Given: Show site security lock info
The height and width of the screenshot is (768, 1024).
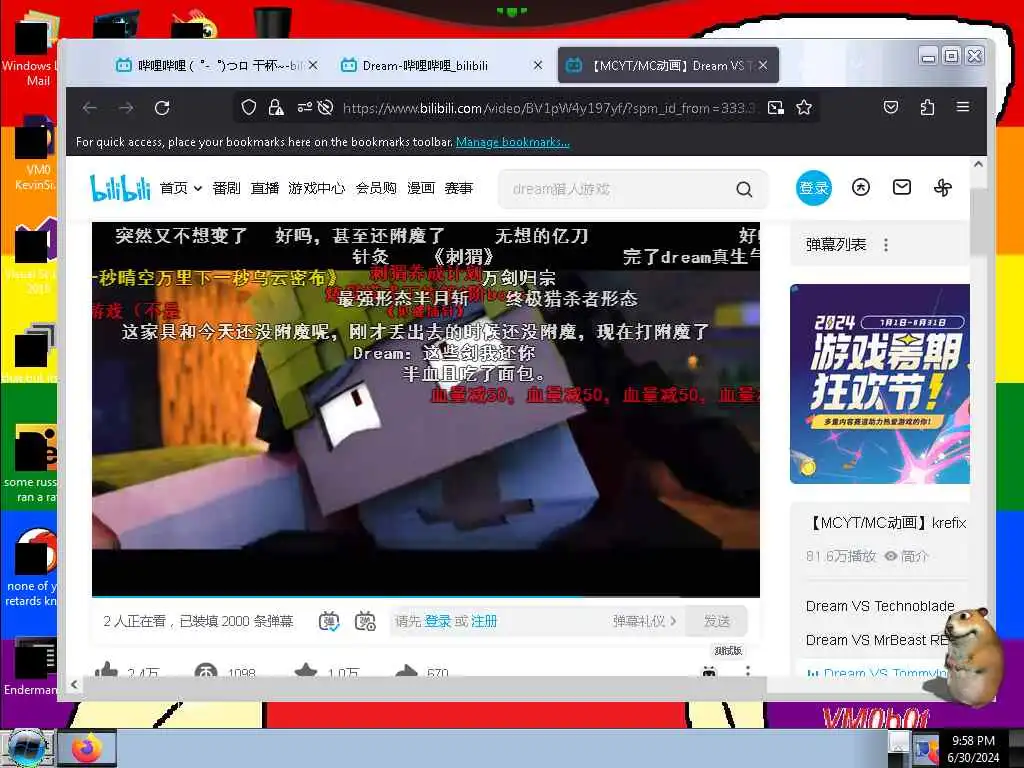Looking at the screenshot, I should pyautogui.click(x=276, y=108).
